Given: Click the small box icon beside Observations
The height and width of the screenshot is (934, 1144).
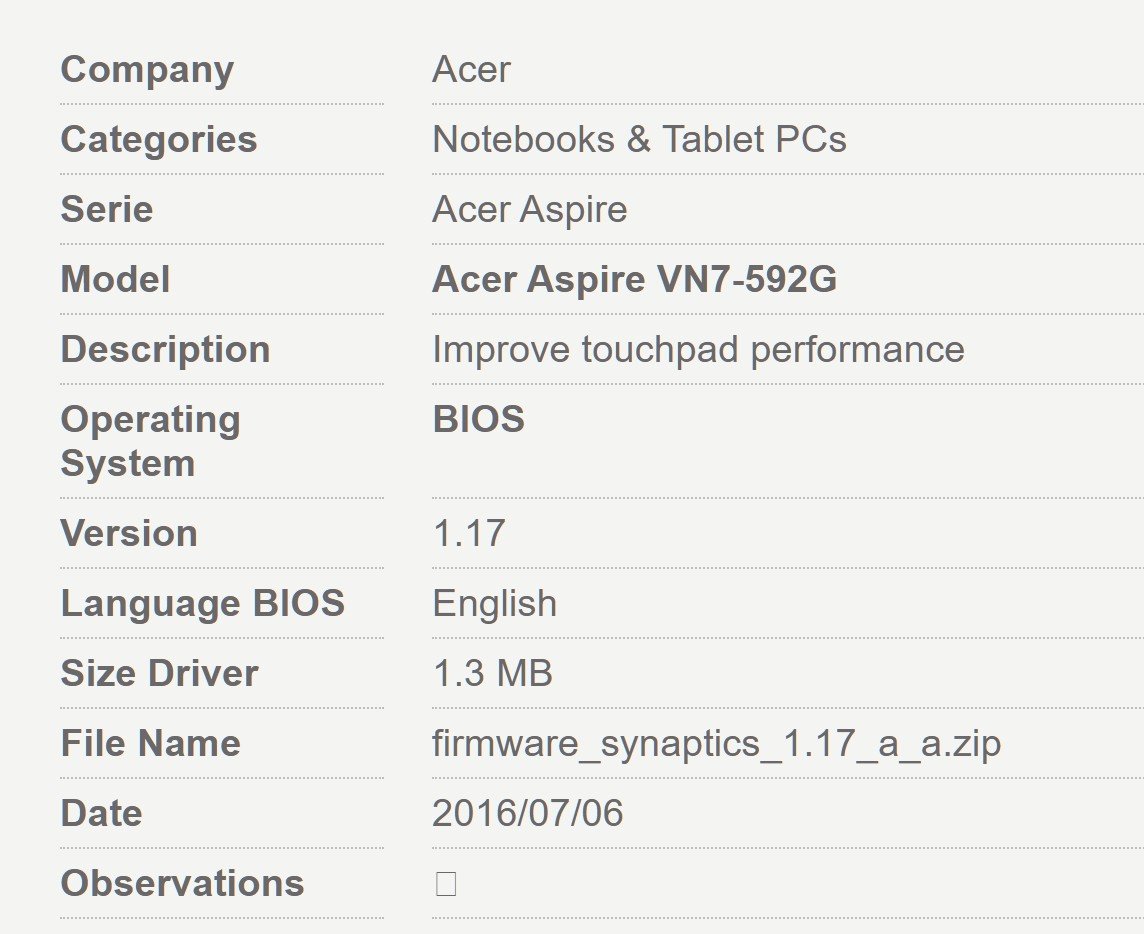Looking at the screenshot, I should pyautogui.click(x=446, y=884).
